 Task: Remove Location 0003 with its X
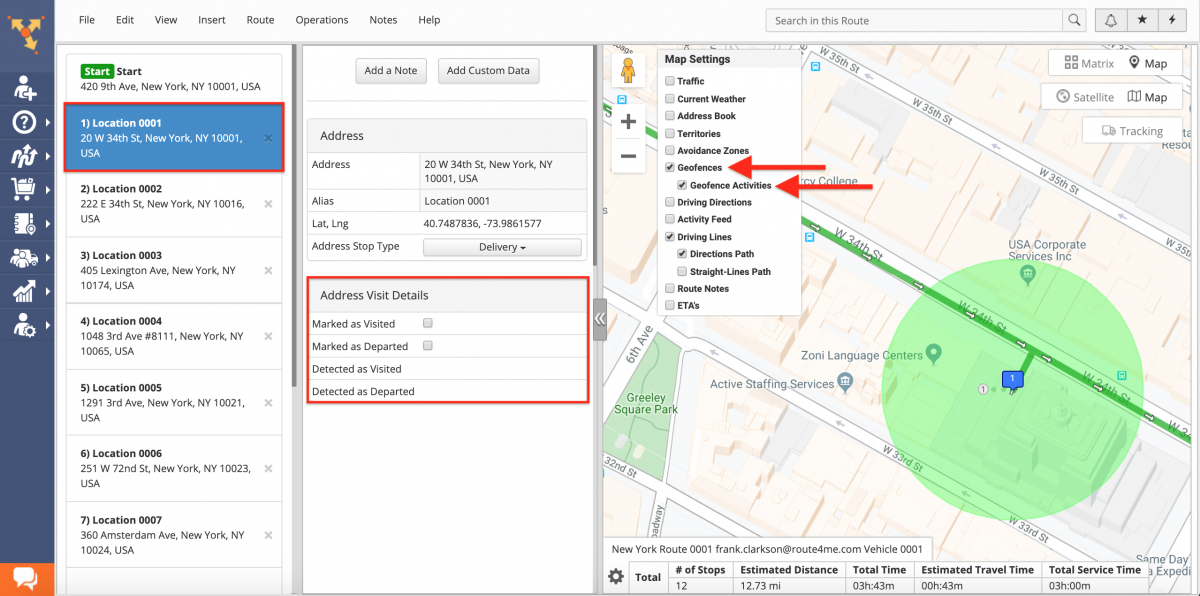[268, 270]
